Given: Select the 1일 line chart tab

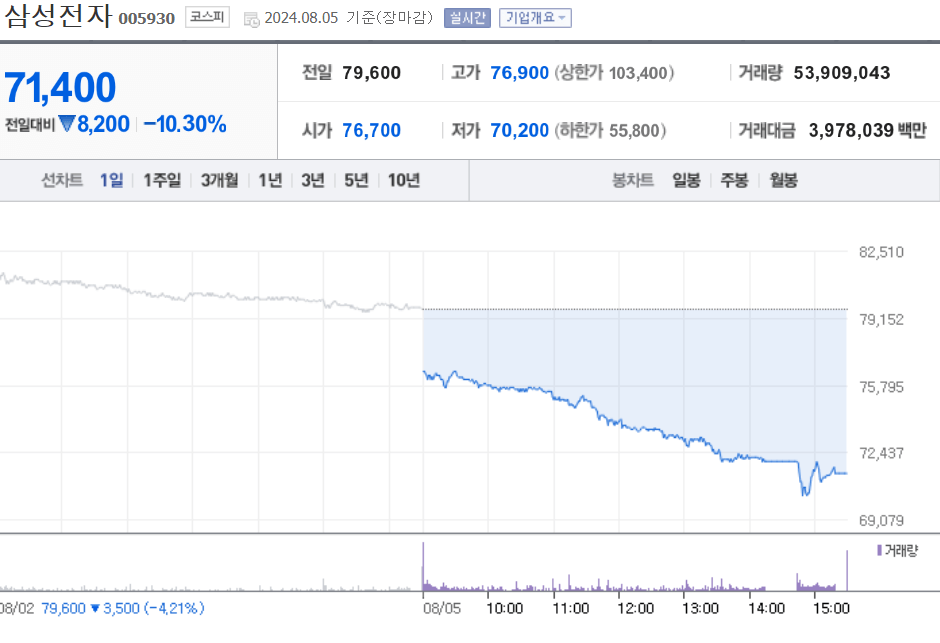Looking at the screenshot, I should 112,180.
